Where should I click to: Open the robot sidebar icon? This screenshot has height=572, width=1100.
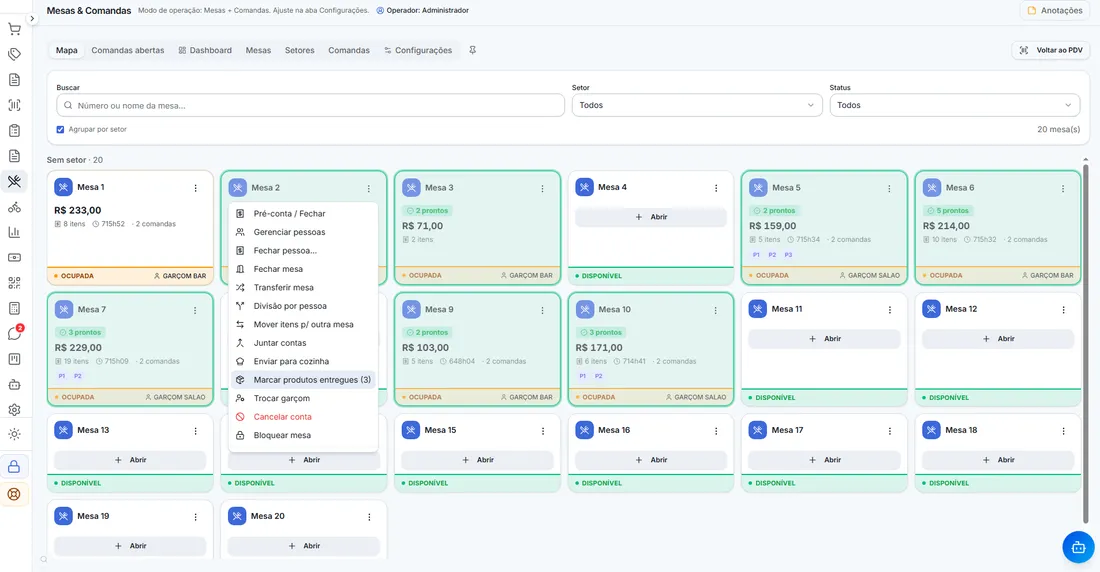click(x=14, y=385)
